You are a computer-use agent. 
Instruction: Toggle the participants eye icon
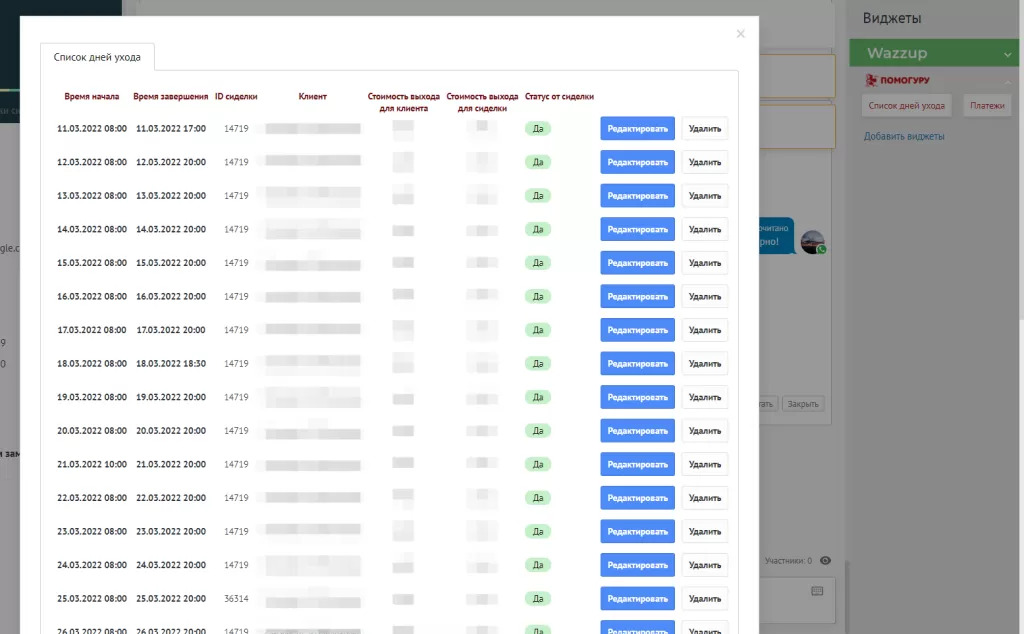[x=825, y=561]
